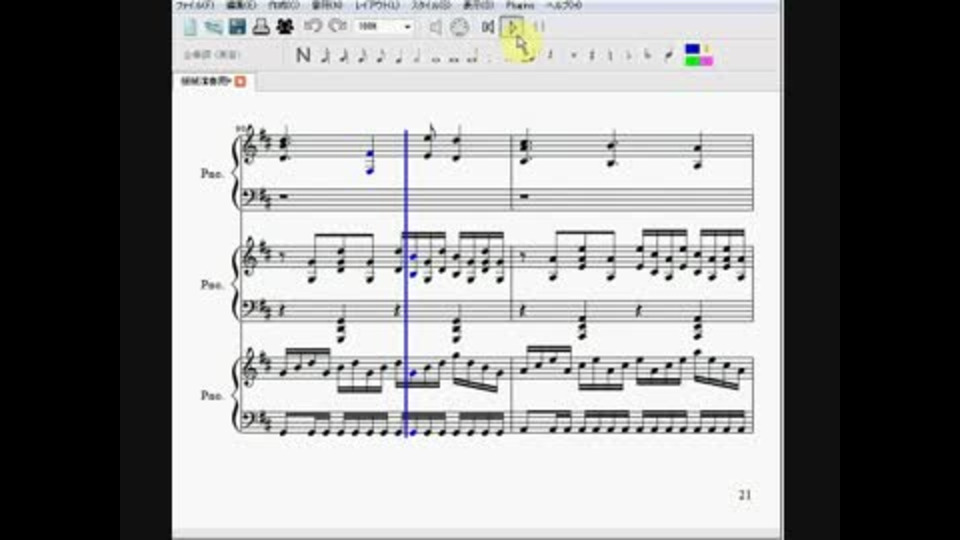The height and width of the screenshot is (540, 960).
Task: Undo the last edit
Action: 313,26
